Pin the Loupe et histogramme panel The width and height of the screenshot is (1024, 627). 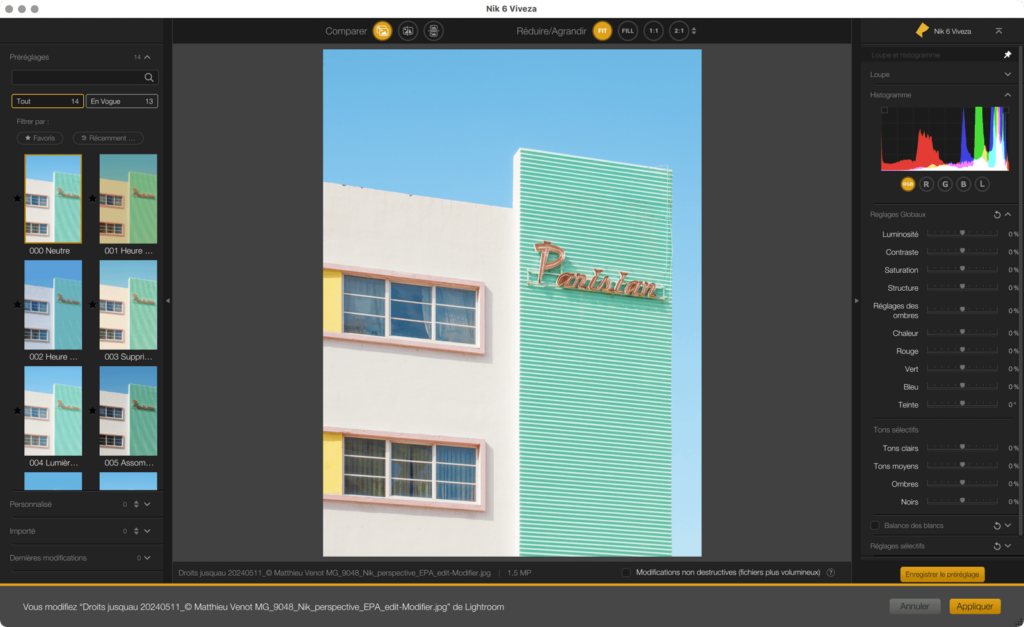1007,55
